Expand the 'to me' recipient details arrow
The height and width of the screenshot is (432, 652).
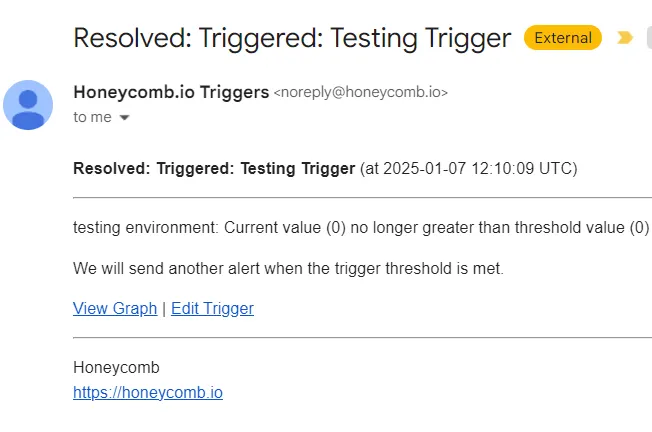point(125,117)
